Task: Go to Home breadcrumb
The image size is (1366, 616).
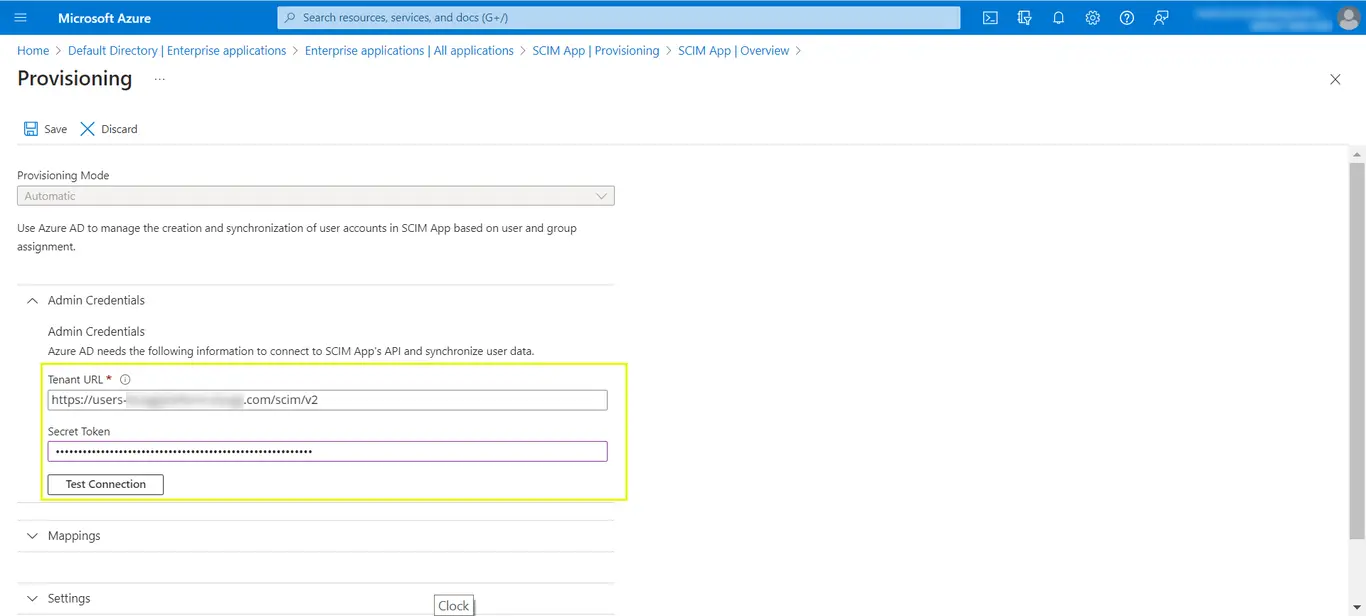Action: click(x=33, y=51)
